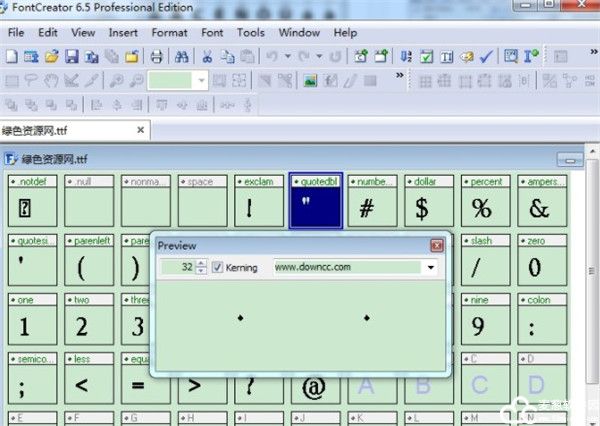This screenshot has height=426, width=600.
Task: Expand the main toolbar overflow chevron
Action: pyautogui.click(x=593, y=51)
